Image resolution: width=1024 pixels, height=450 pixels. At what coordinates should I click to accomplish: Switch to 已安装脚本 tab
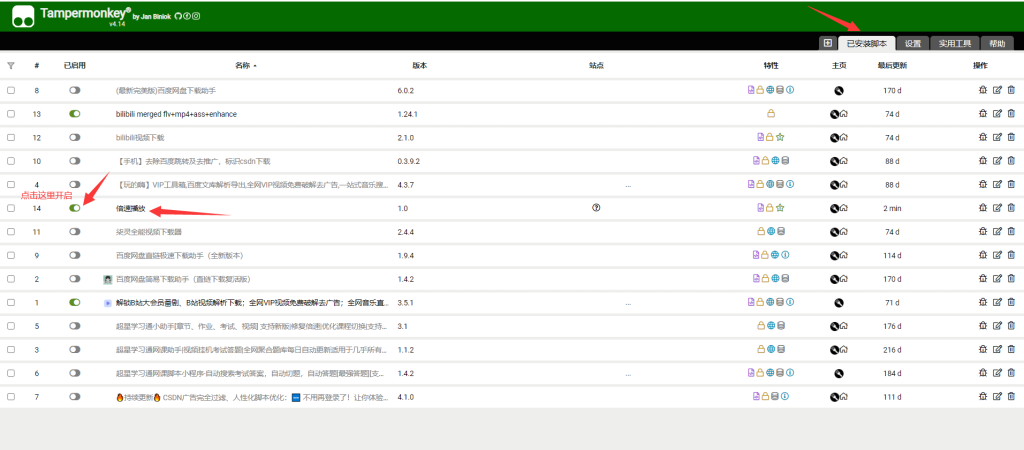867,44
